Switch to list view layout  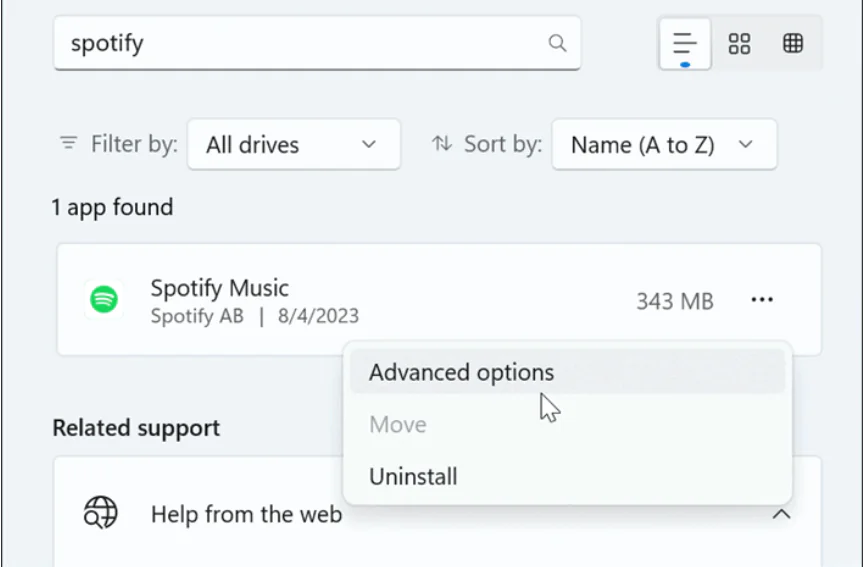pos(684,44)
